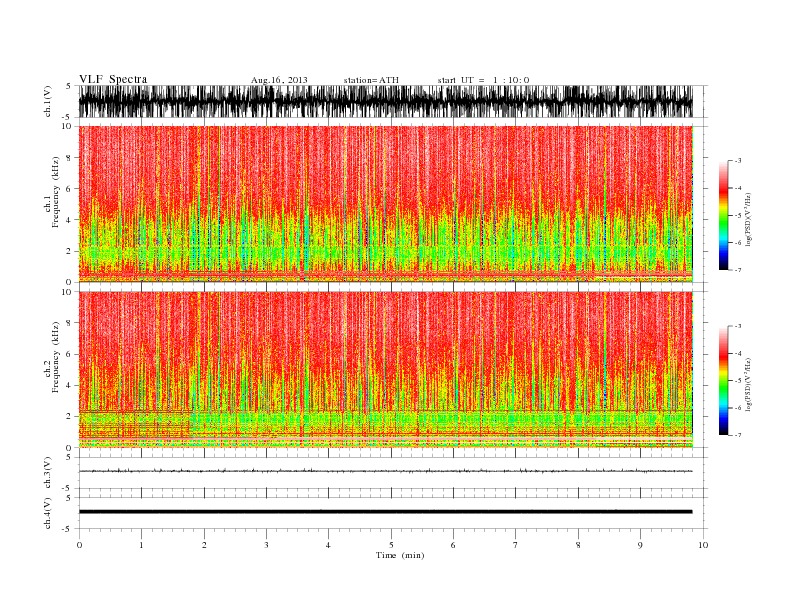Click time axis tick label '9'
This screenshot has height=612, width=792.
pyautogui.click(x=640, y=545)
